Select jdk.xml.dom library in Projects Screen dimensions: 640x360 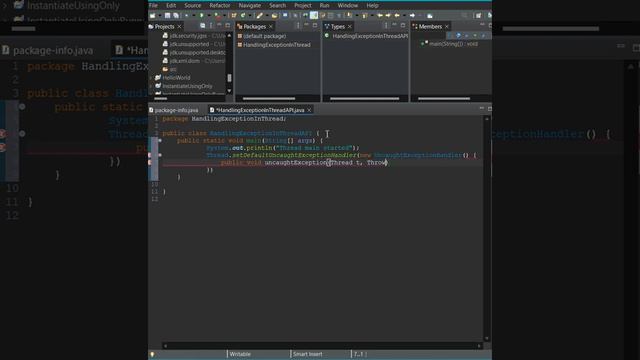[x=194, y=61]
